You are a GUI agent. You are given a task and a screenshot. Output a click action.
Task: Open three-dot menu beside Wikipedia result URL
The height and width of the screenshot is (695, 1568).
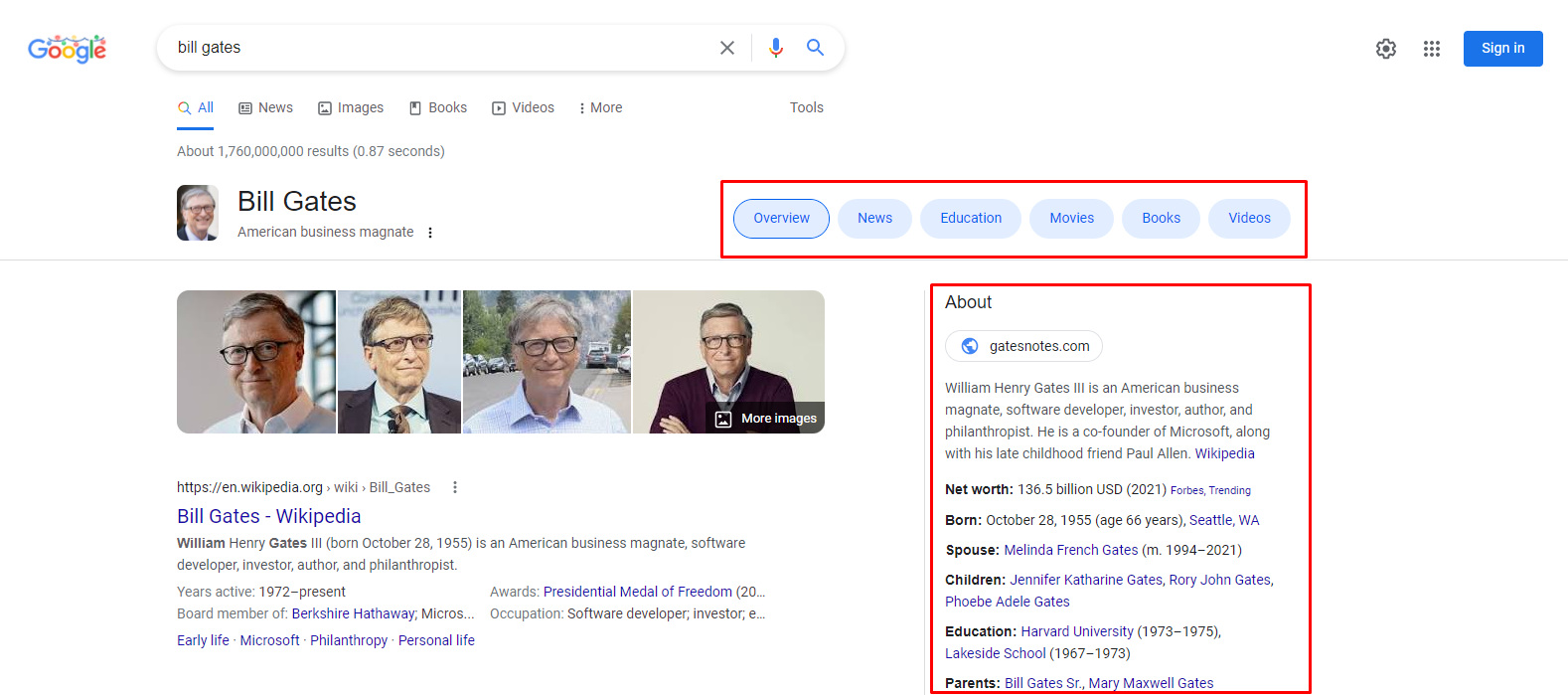[455, 487]
